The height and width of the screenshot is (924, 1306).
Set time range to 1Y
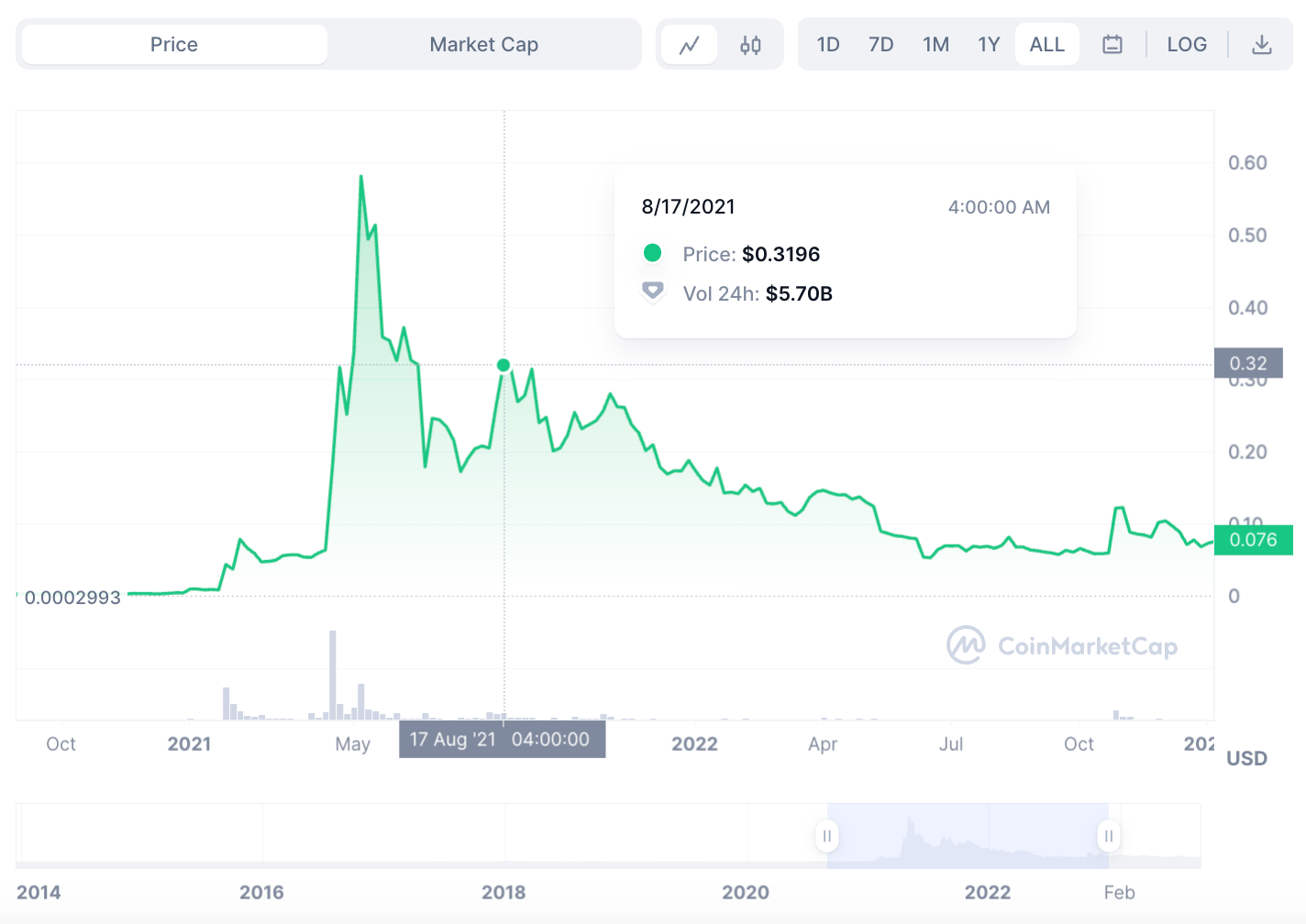(989, 44)
